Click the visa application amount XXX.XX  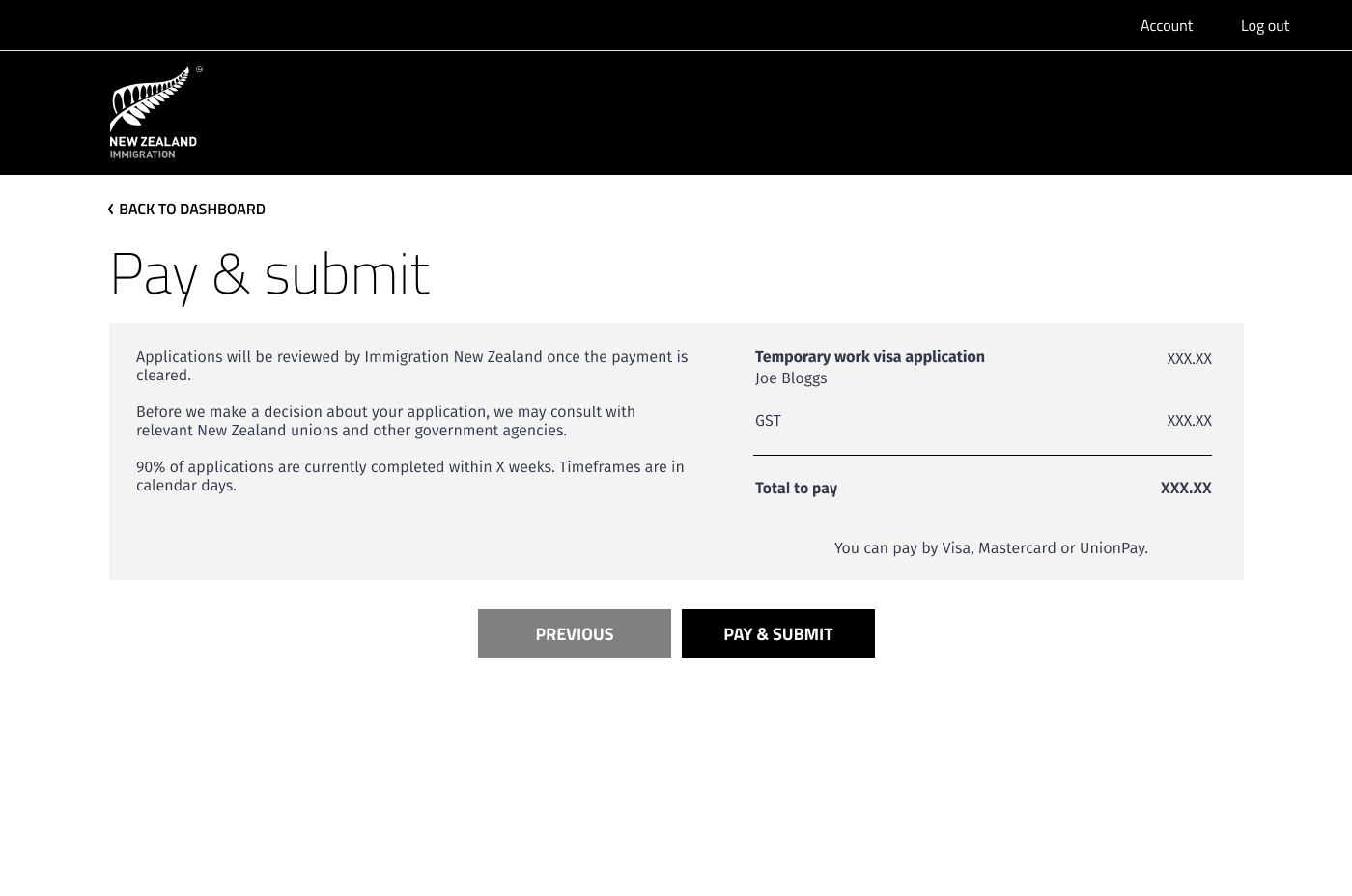point(1189,359)
